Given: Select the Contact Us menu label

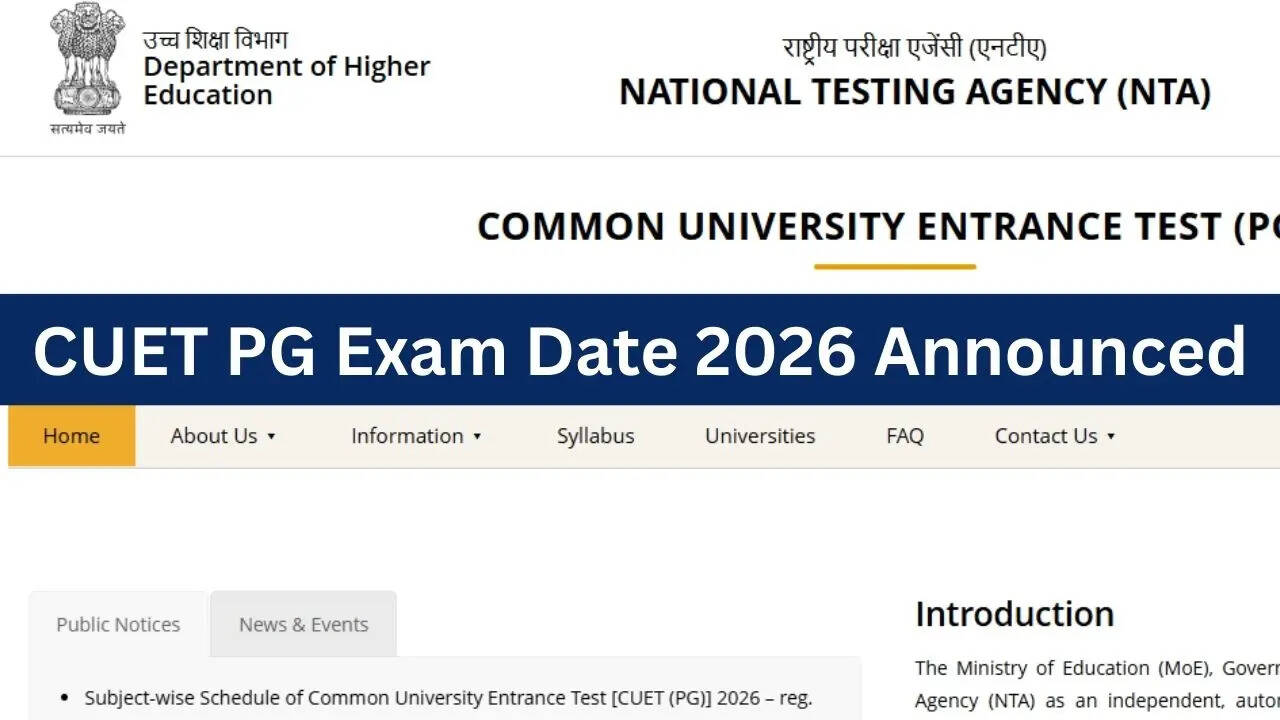Looking at the screenshot, I should click(1045, 436).
